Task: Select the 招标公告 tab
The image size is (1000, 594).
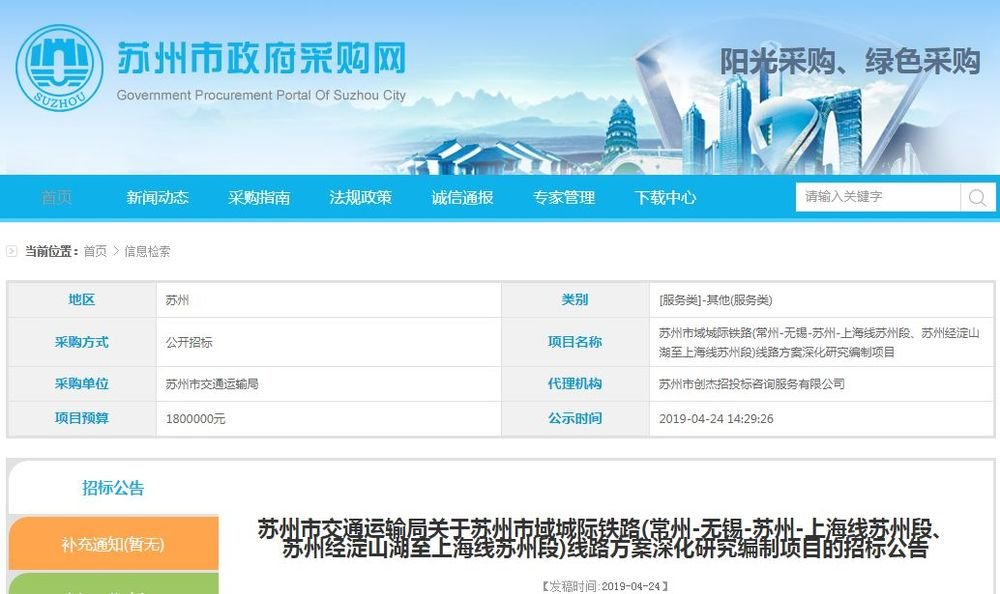Action: (x=113, y=488)
